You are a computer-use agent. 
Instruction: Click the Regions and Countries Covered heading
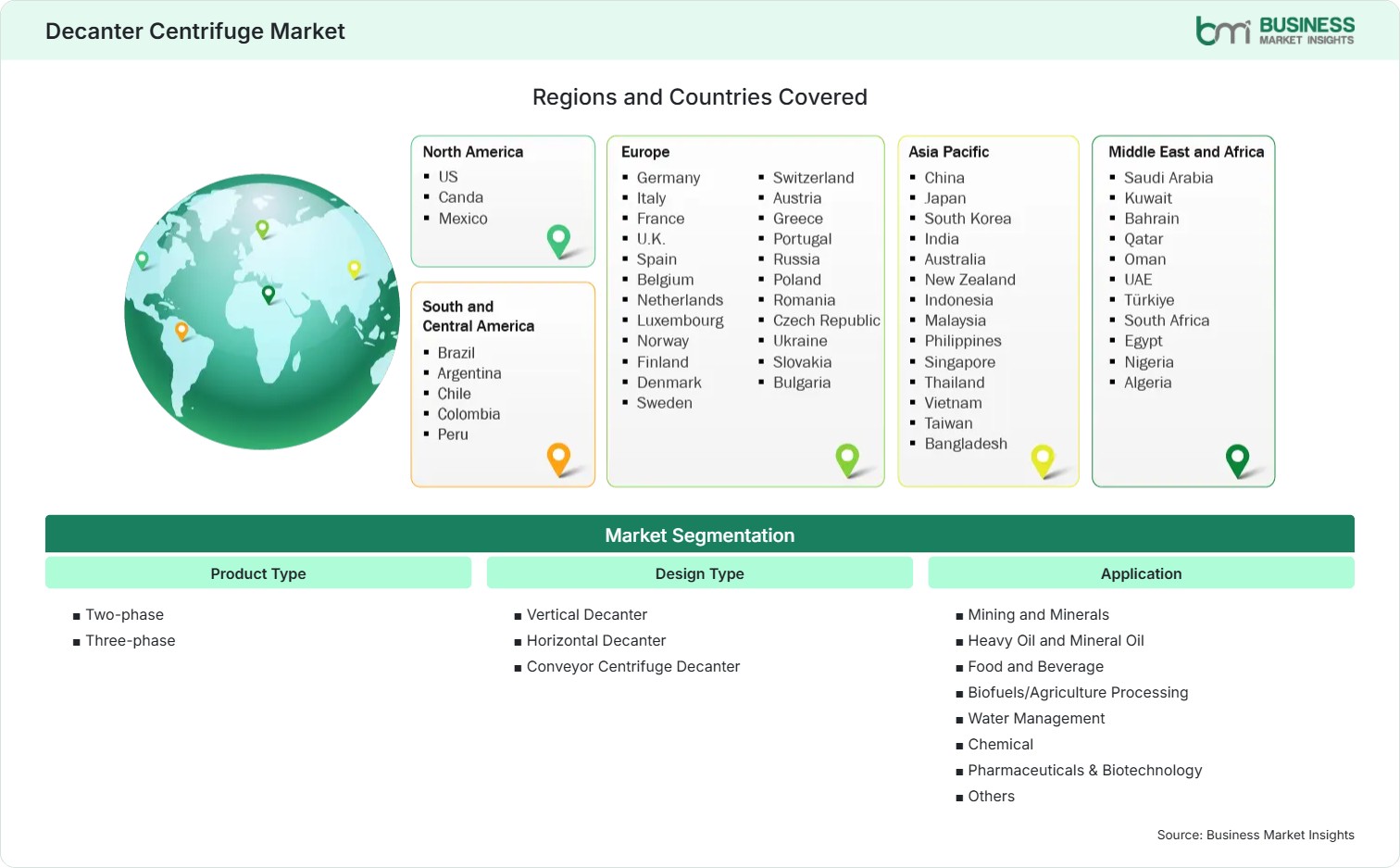(700, 97)
